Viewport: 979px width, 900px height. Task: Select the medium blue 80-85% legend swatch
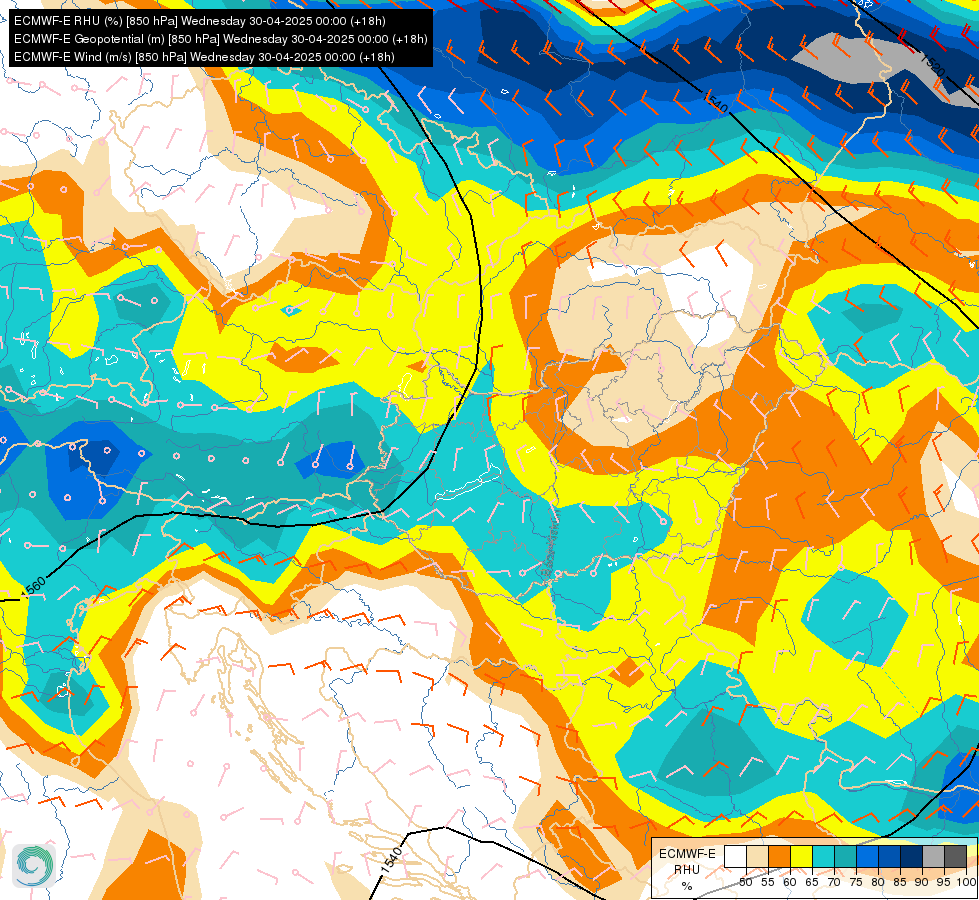889,856
